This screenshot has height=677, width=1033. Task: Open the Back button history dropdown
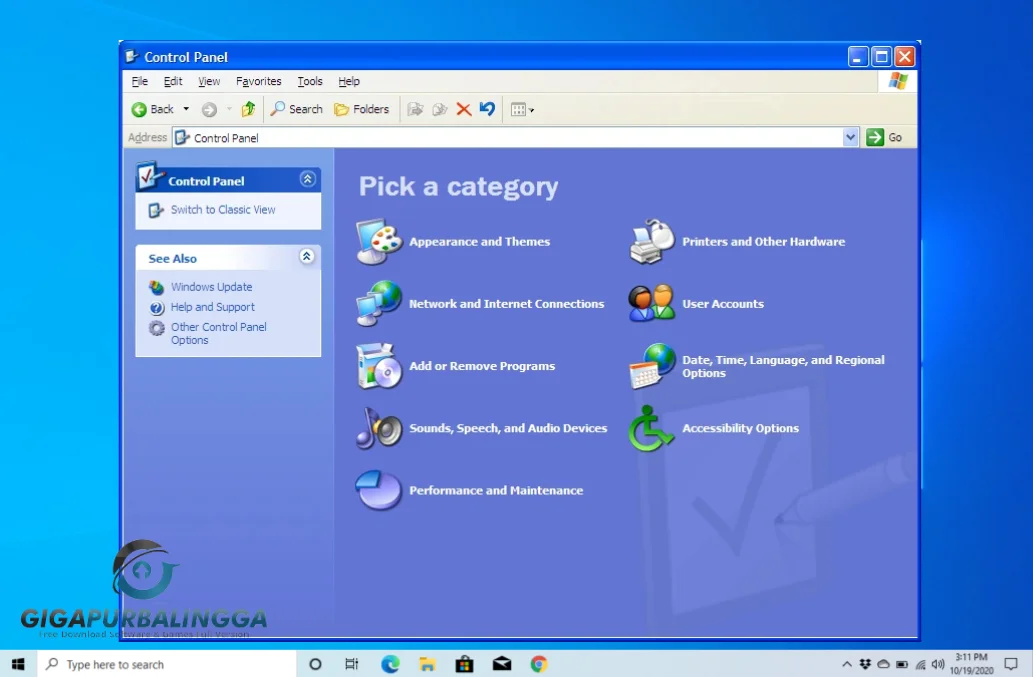pos(185,109)
